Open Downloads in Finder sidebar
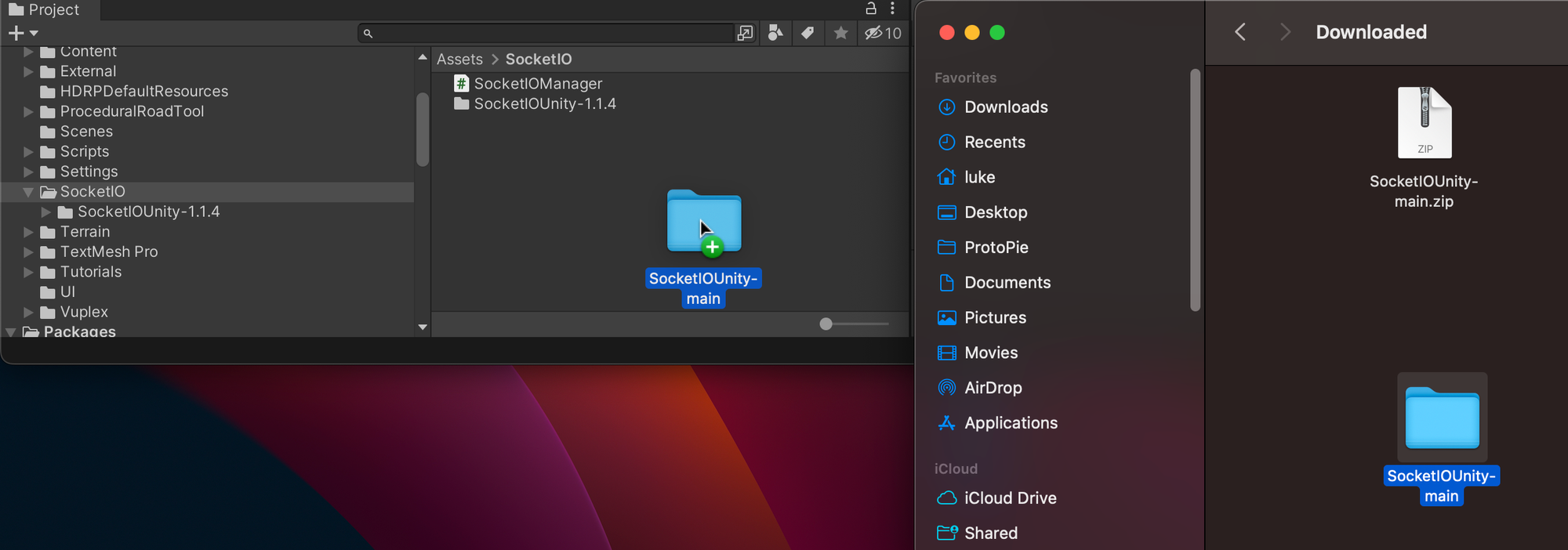 1005,107
